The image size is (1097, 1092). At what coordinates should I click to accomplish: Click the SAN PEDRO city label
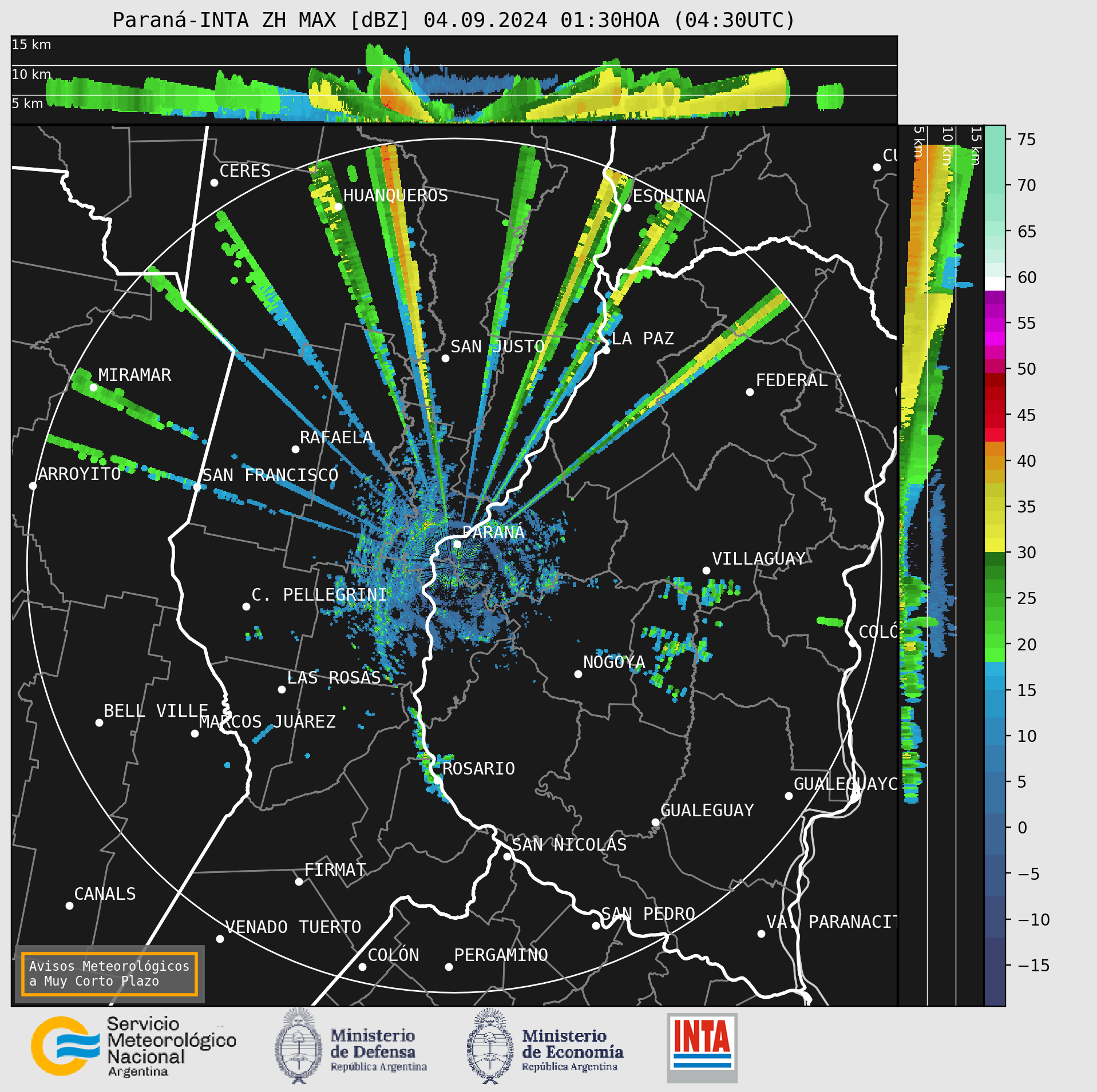point(648,914)
